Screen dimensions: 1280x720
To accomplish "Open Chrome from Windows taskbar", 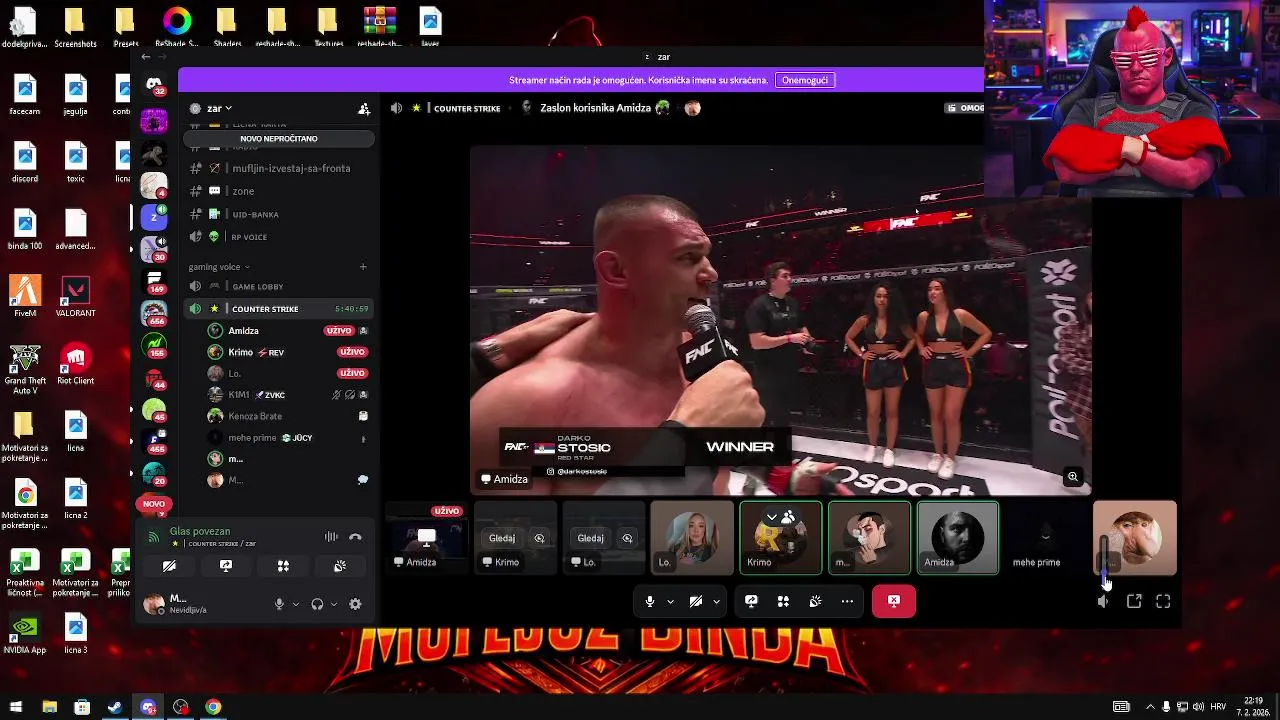I will point(213,707).
